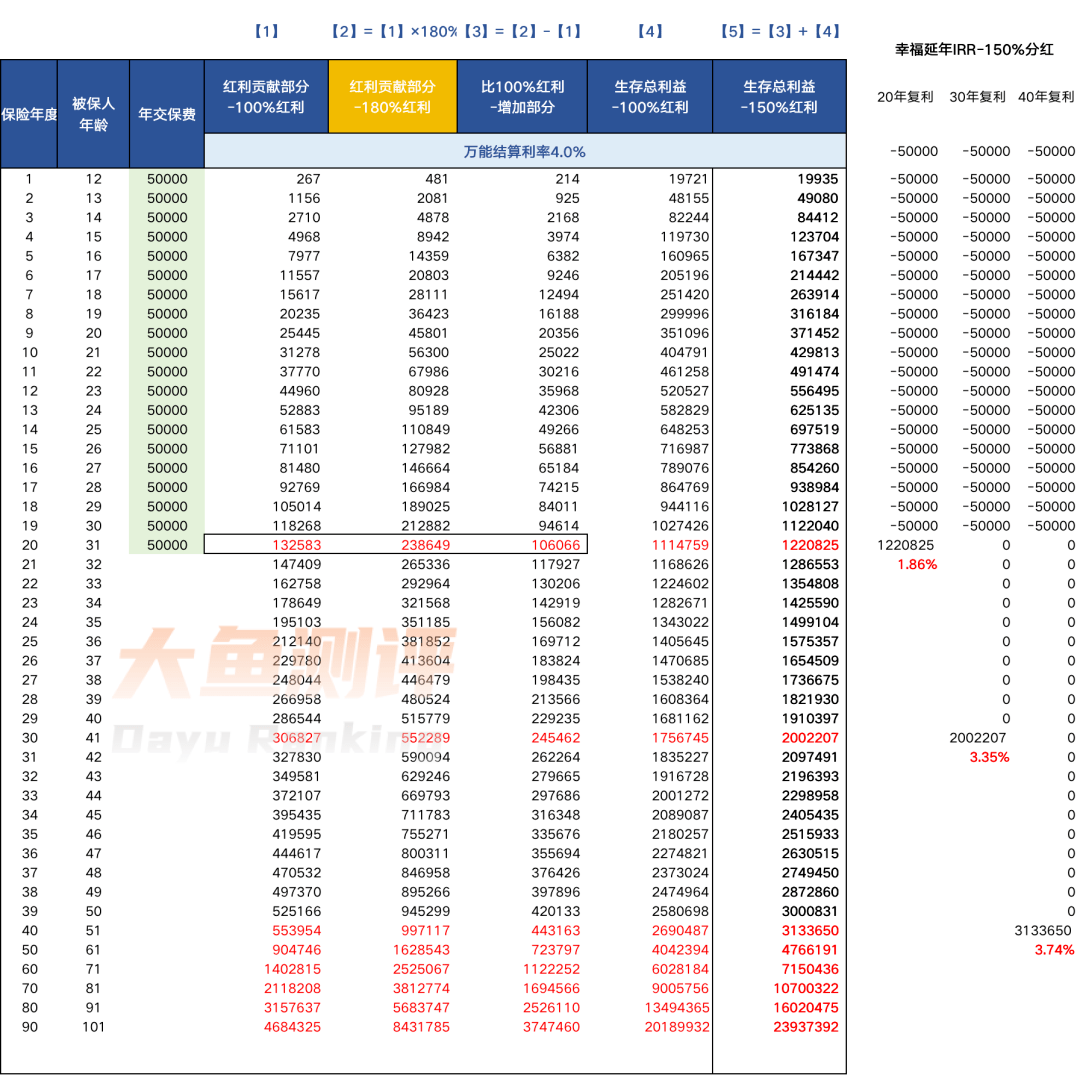Viewport: 1080px width, 1075px height.
Task: Select the red cell 132583
Action: click(297, 545)
